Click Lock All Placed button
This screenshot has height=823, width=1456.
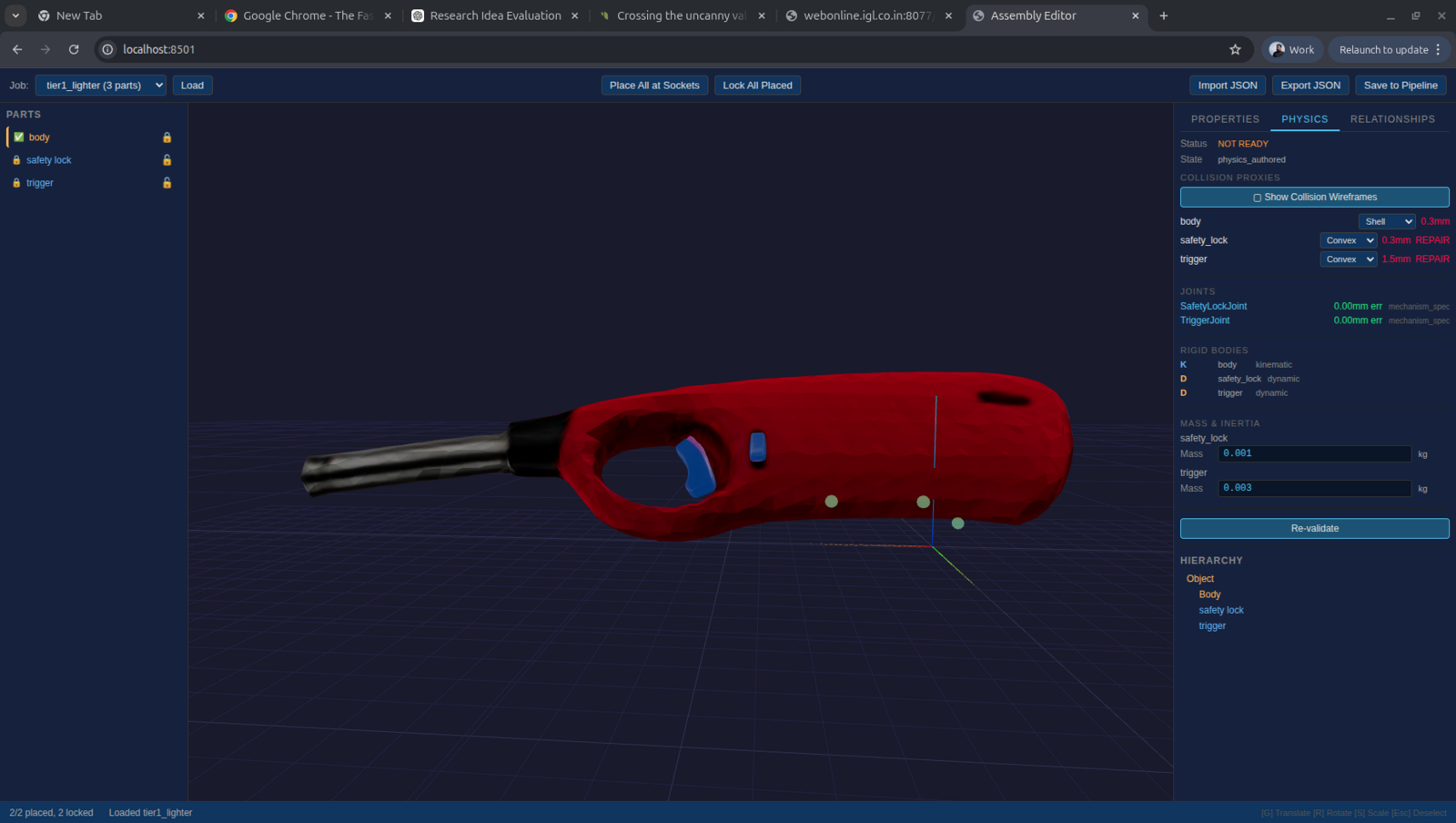click(x=757, y=86)
